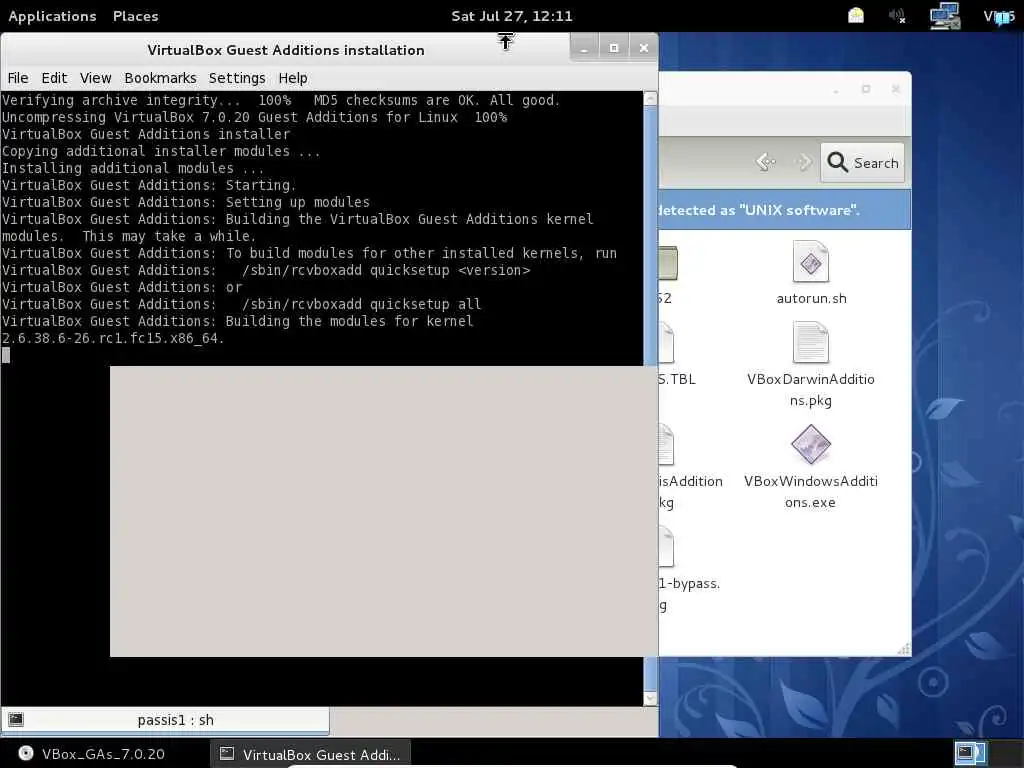Click the terminal vertical scrollbar track
Screen dimensions: 1024x768
click(650, 235)
